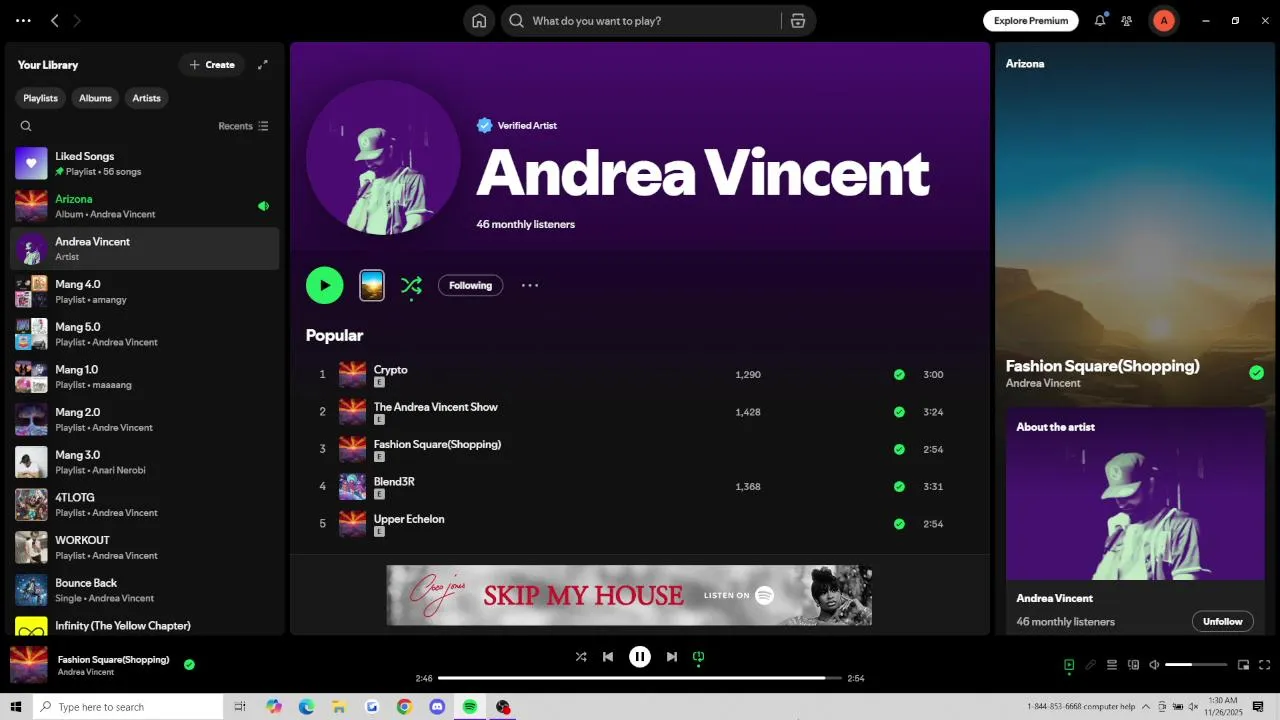Image resolution: width=1280 pixels, height=720 pixels.
Task: Open Arizona link in Now Playing header
Action: click(1025, 64)
